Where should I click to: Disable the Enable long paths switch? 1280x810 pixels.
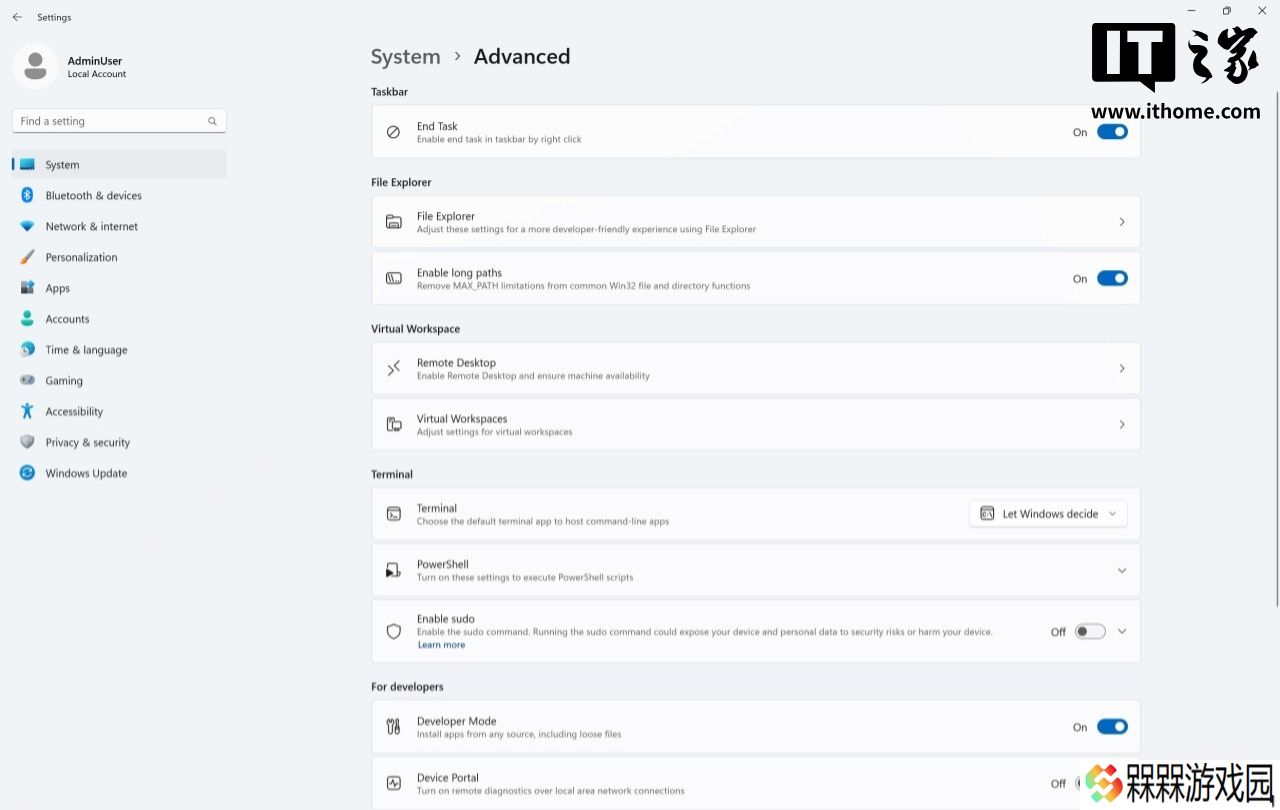click(x=1112, y=278)
